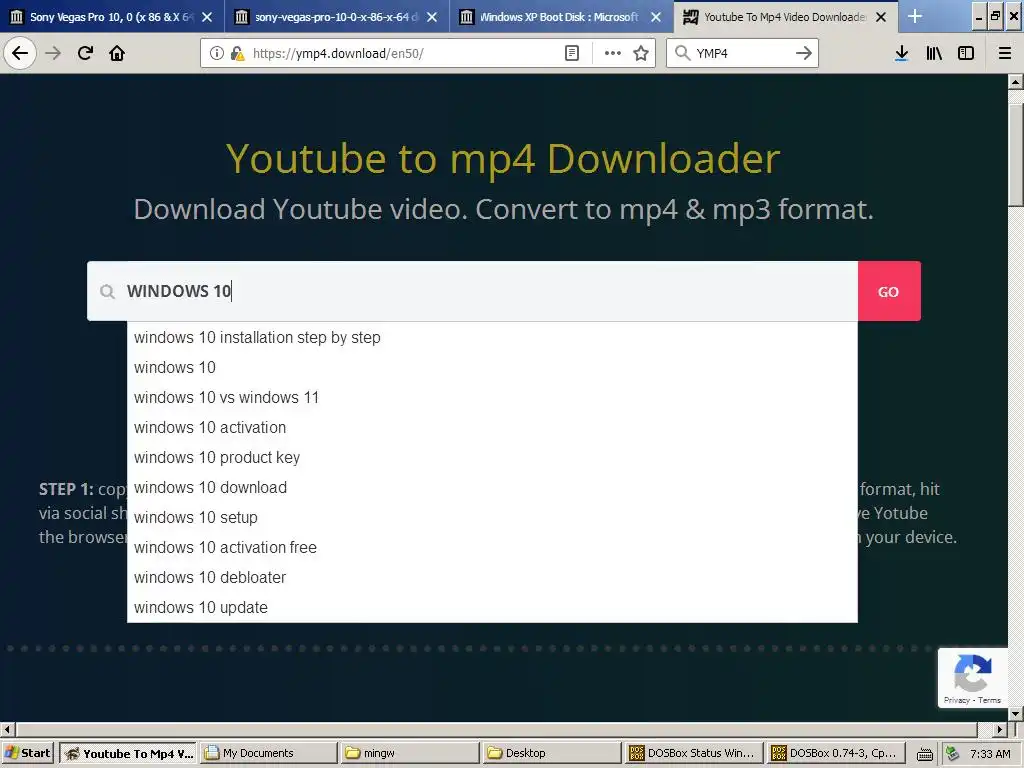Open a new browser tab
Screen dimensions: 1024x768
click(x=915, y=16)
